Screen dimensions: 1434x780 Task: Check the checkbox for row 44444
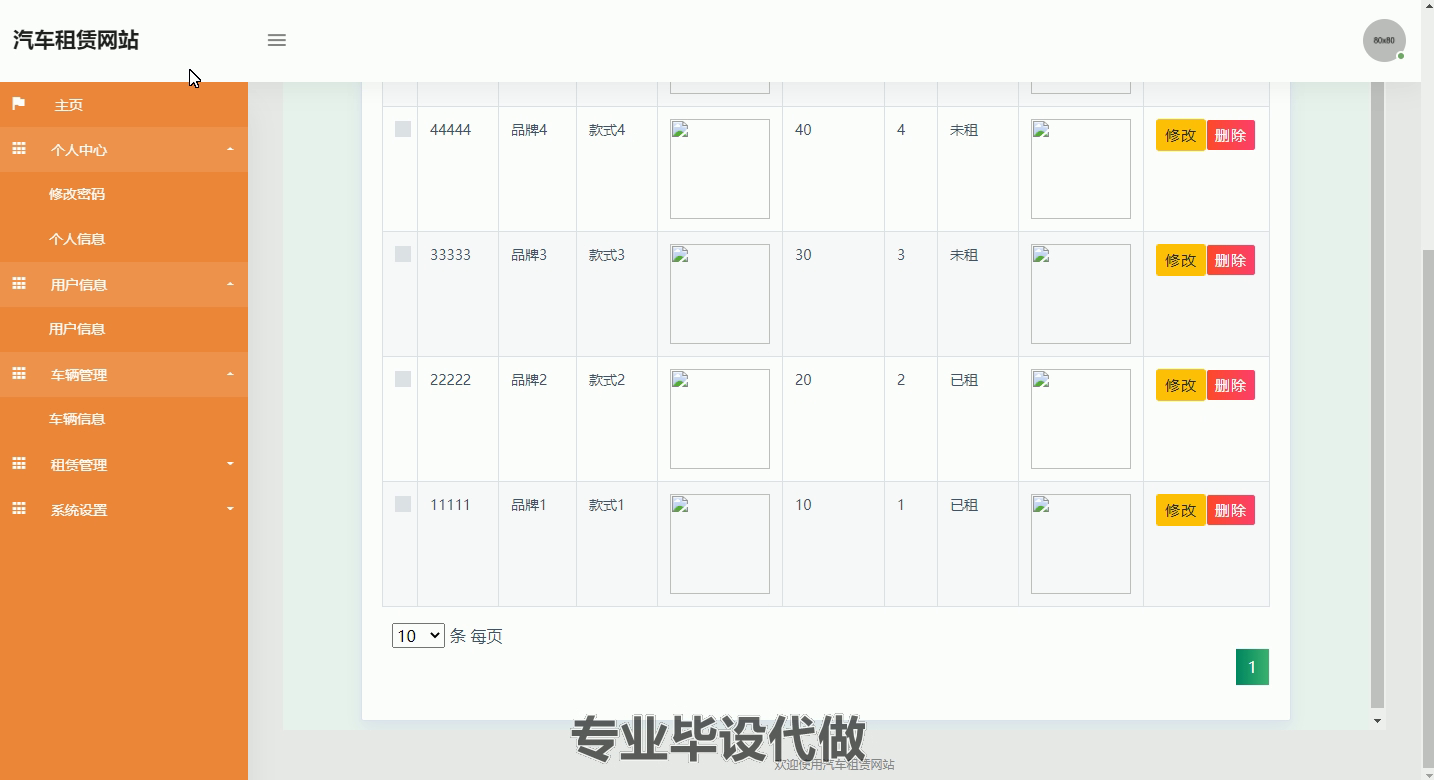403,129
